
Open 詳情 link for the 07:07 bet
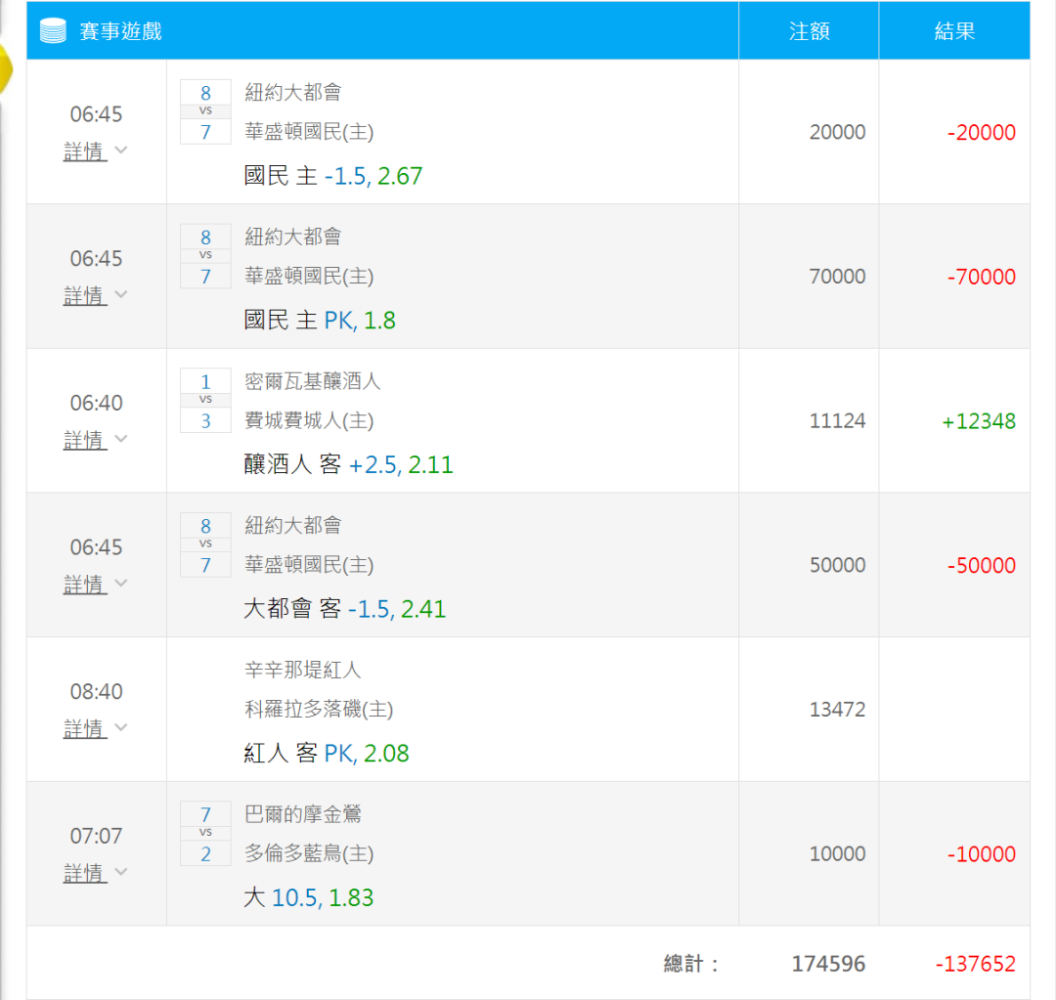pyautogui.click(x=85, y=873)
